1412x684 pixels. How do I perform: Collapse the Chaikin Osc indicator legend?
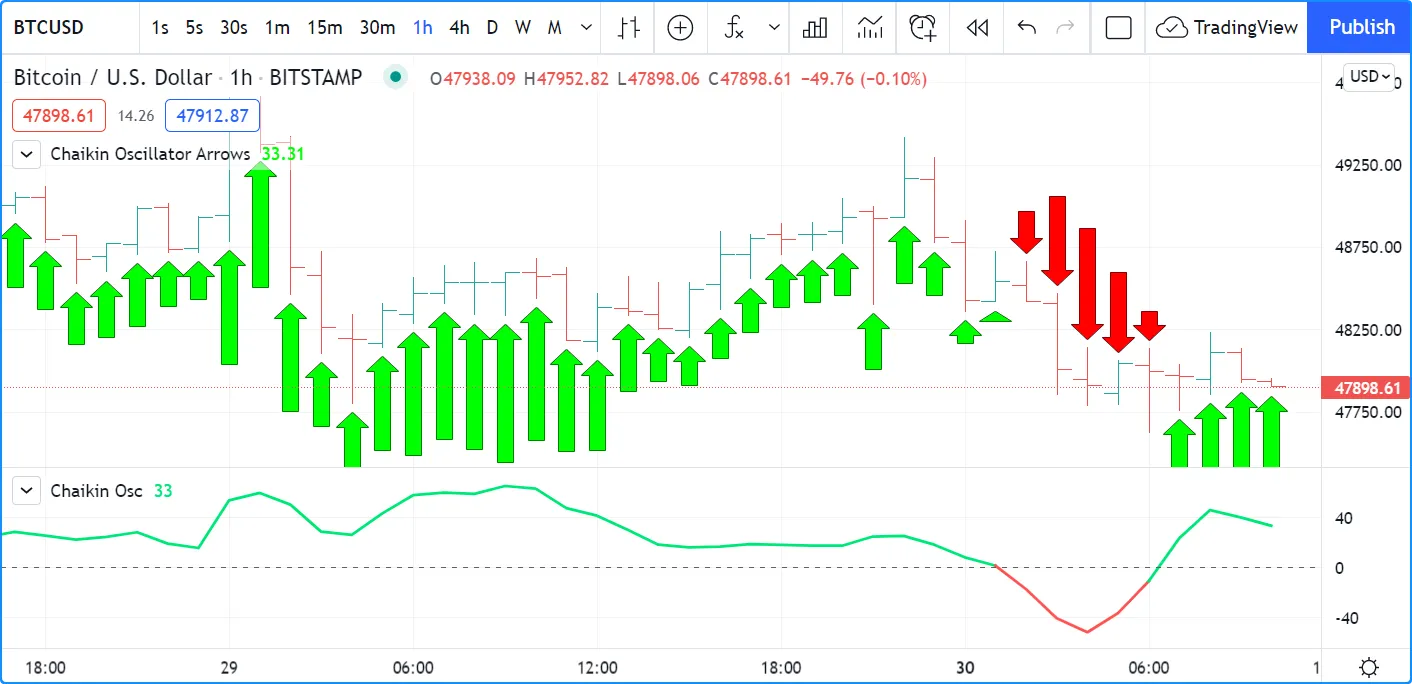pos(28,491)
